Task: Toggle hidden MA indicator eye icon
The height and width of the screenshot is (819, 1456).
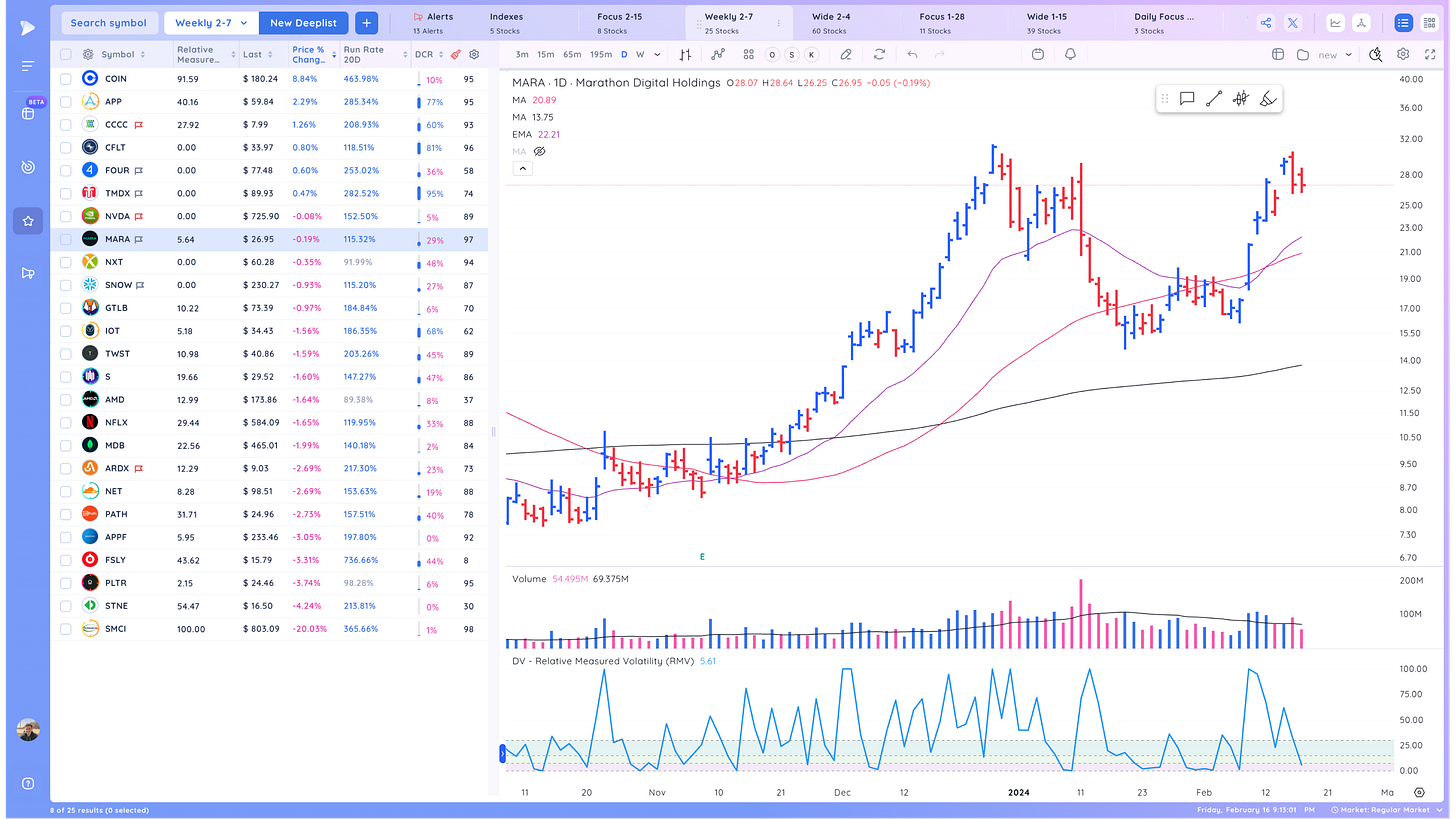Action: click(x=539, y=151)
